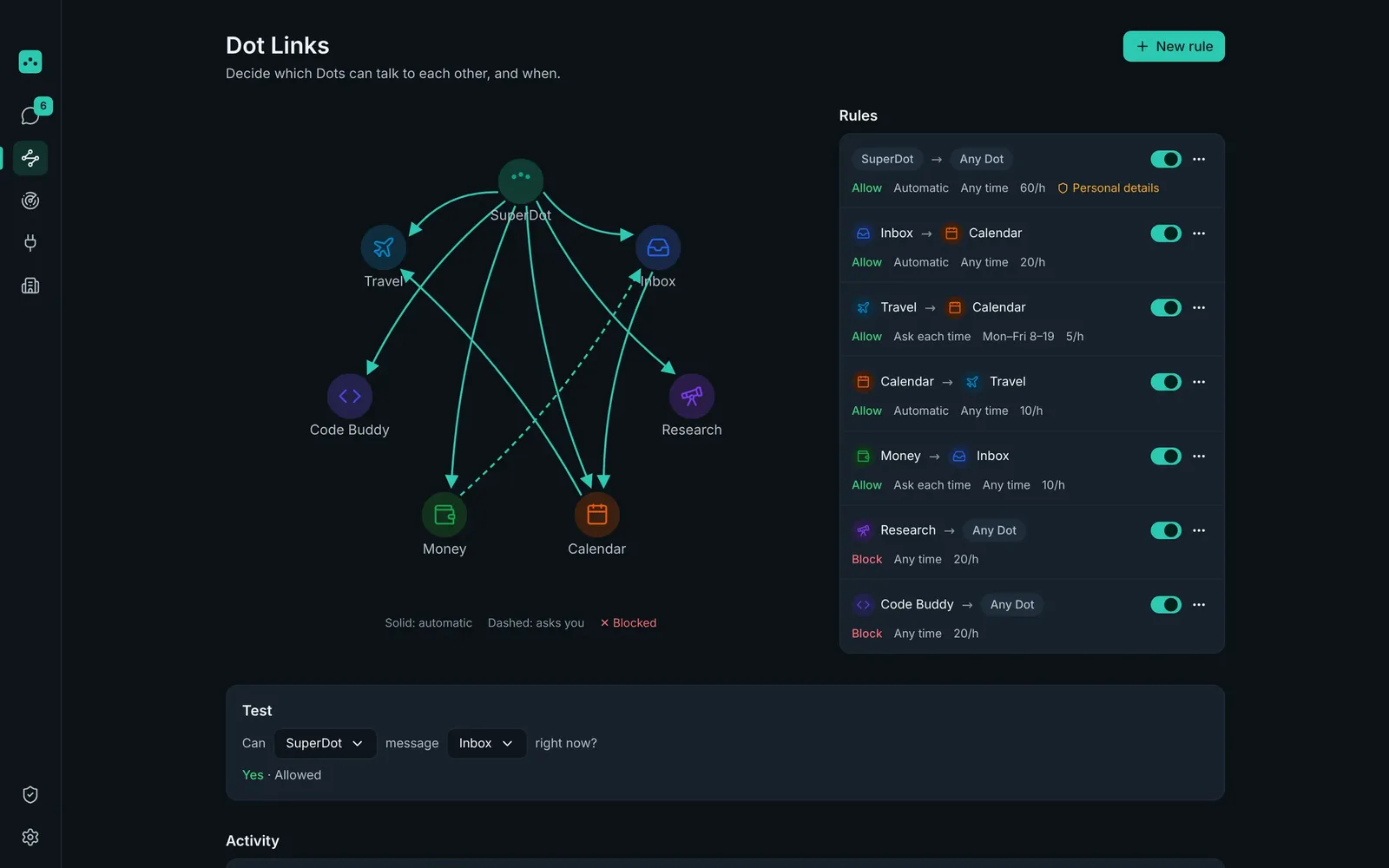Click the Blocked legend label

point(629,623)
